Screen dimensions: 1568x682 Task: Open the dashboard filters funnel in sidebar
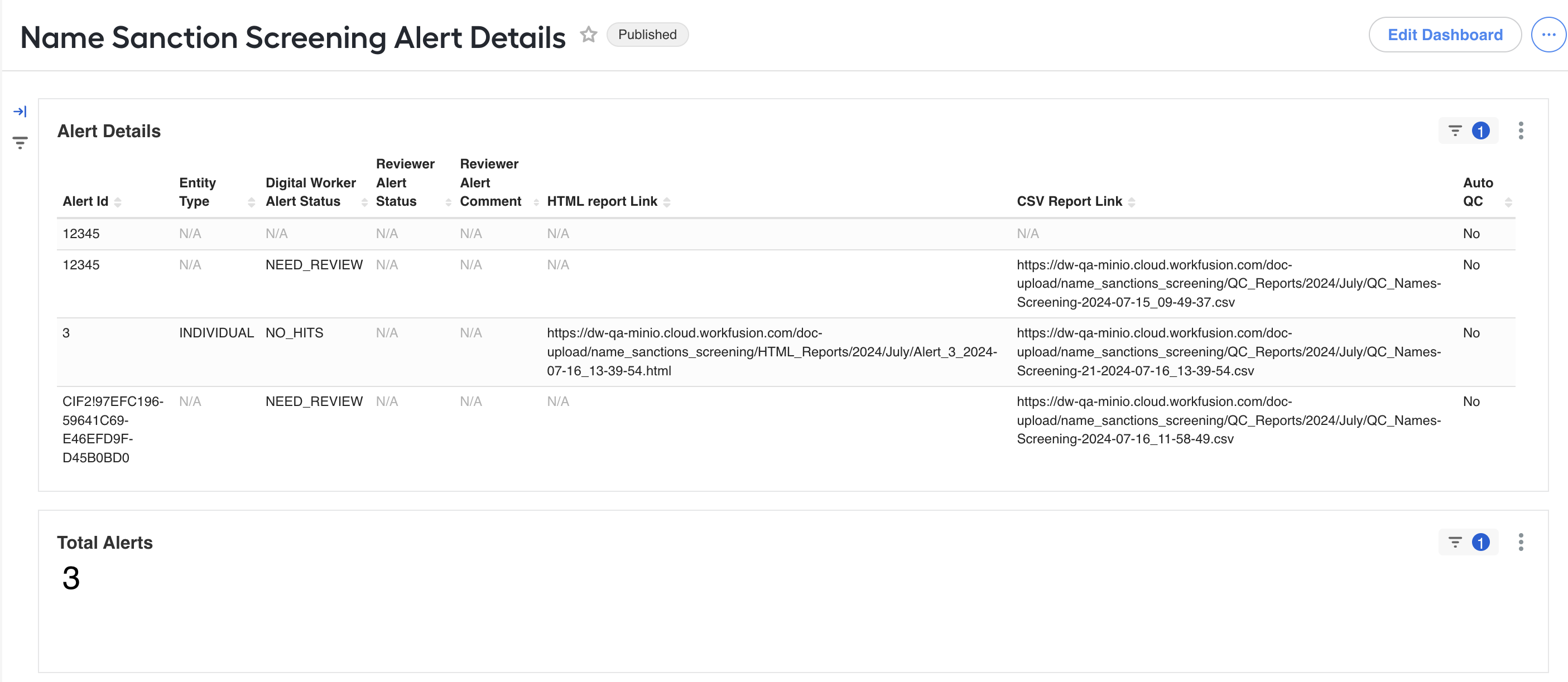[x=20, y=143]
